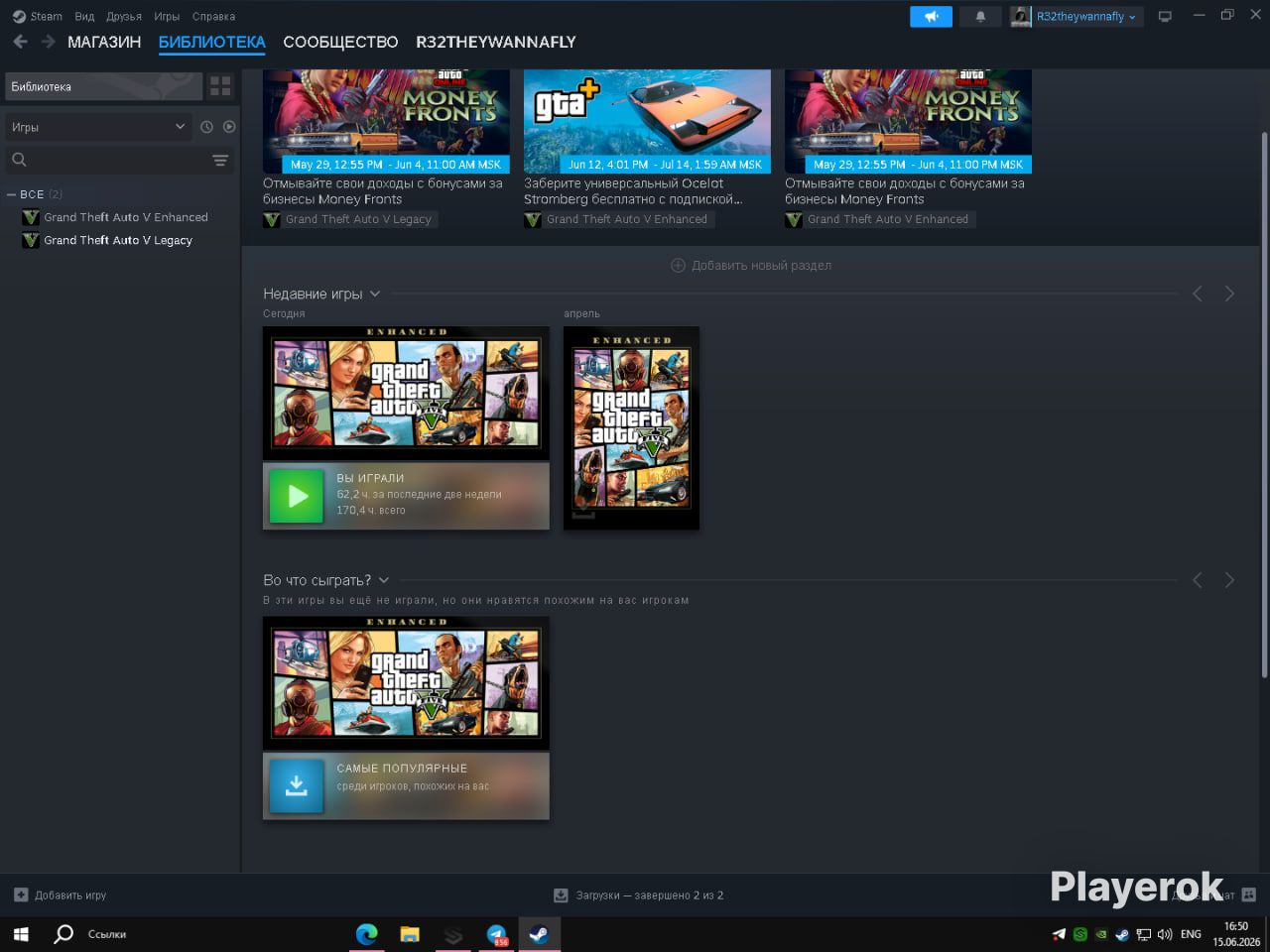Click the Steam logo menu
Screen dimensions: 1270x952
coord(38,16)
